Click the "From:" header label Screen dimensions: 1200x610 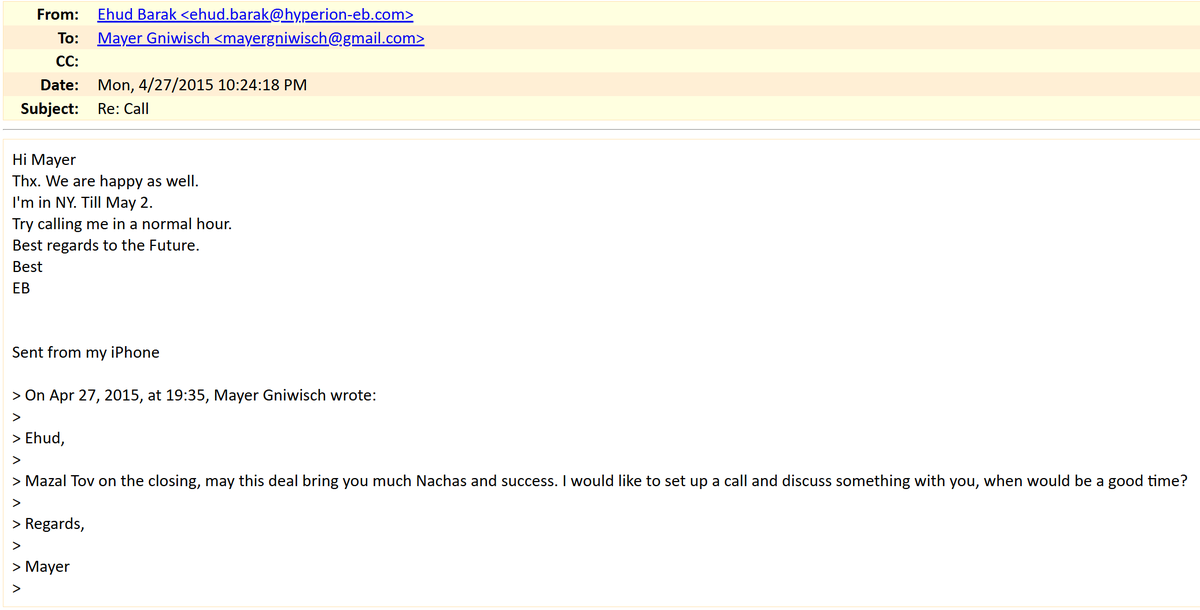57,15
